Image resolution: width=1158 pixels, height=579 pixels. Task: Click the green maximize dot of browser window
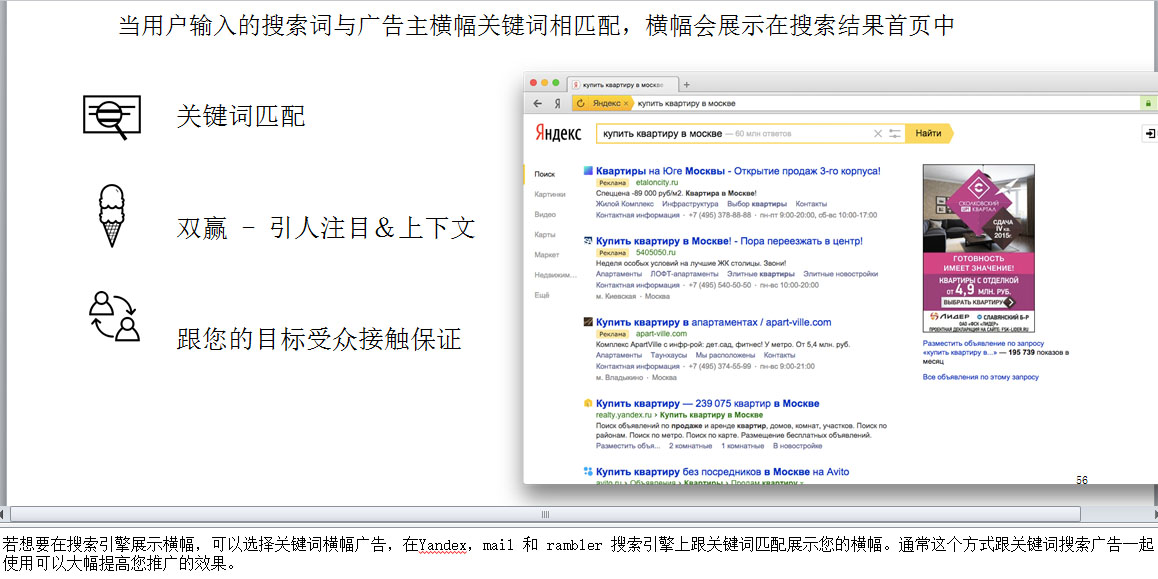click(x=555, y=83)
